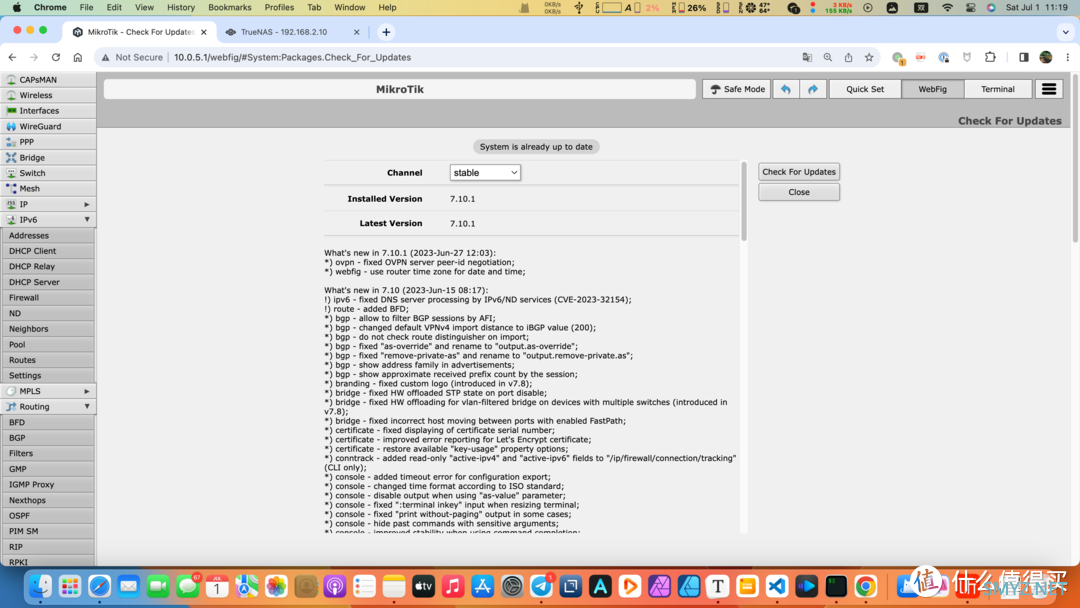1080x608 pixels.
Task: Open WireGuard settings
Action: pyautogui.click(x=48, y=127)
